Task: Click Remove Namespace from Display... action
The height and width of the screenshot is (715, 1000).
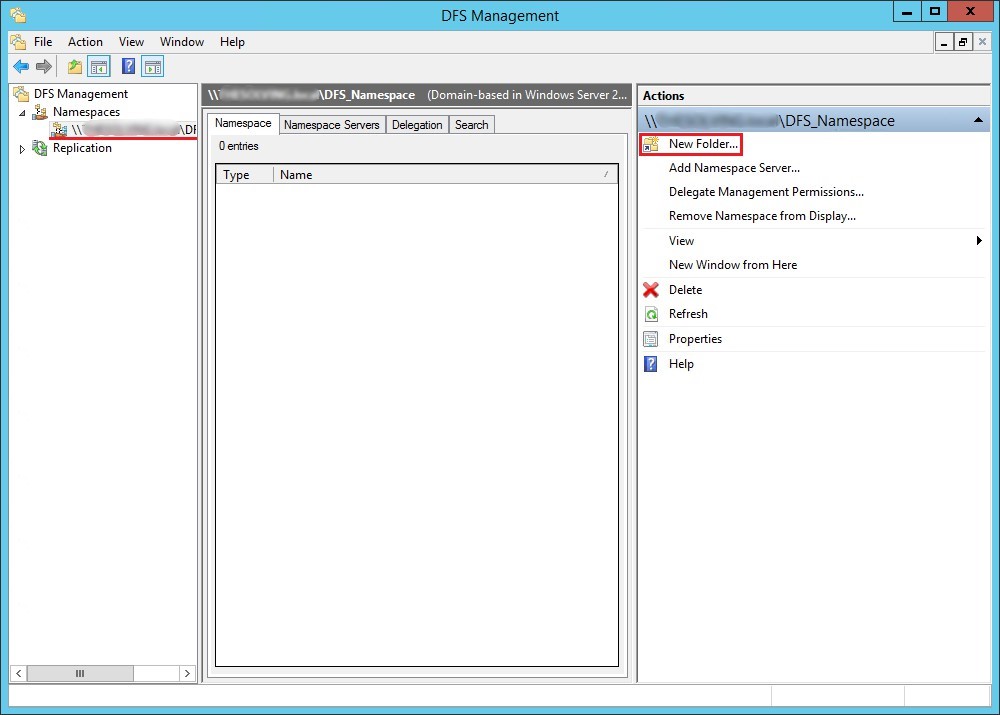Action: pos(762,216)
